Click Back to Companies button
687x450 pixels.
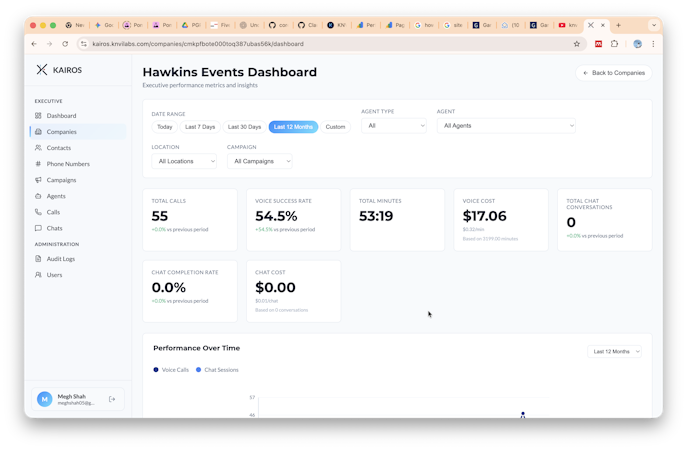pyautogui.click(x=614, y=73)
